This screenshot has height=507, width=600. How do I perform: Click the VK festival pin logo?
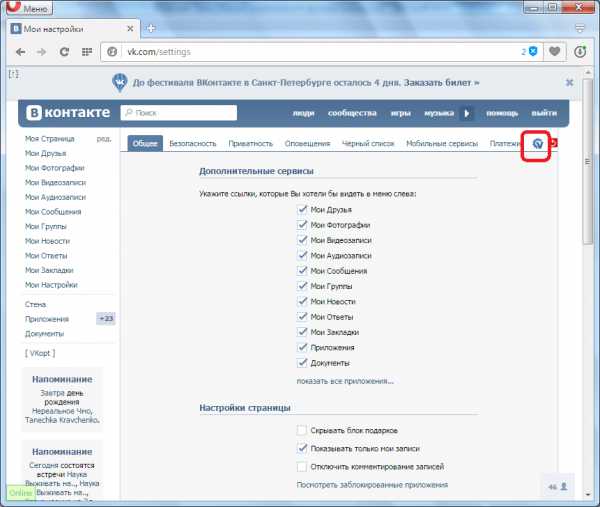[x=120, y=83]
